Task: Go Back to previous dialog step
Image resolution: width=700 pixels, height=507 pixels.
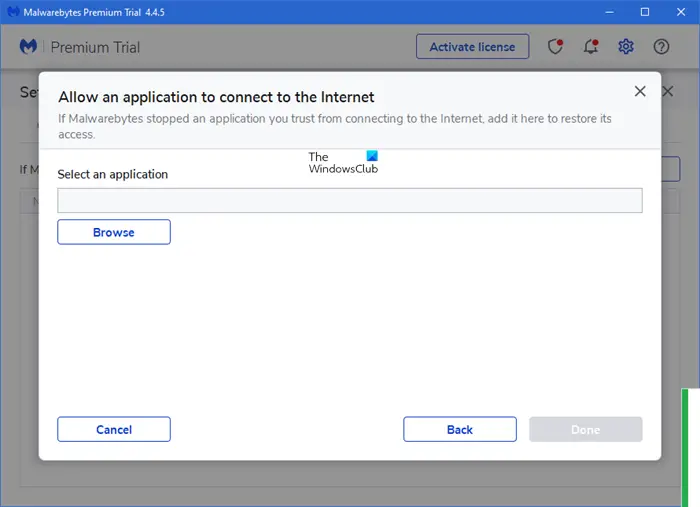Action: (x=460, y=429)
